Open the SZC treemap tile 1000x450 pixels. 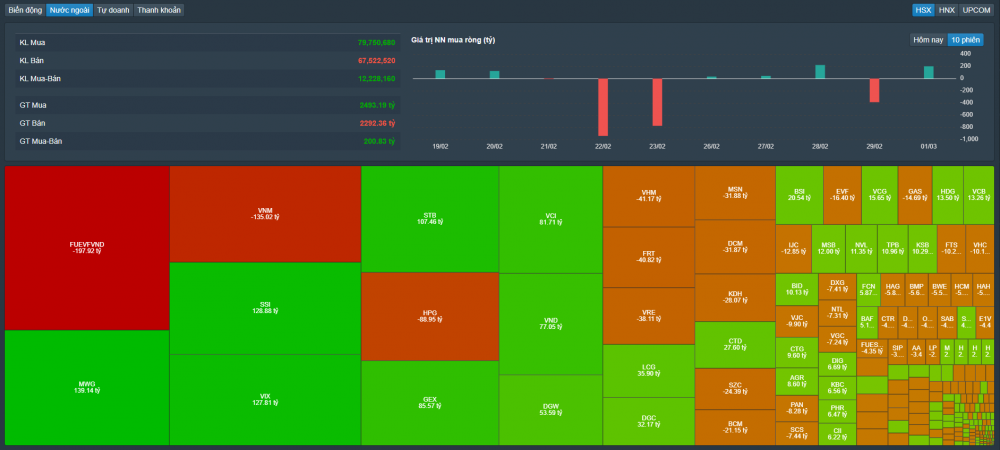point(735,389)
